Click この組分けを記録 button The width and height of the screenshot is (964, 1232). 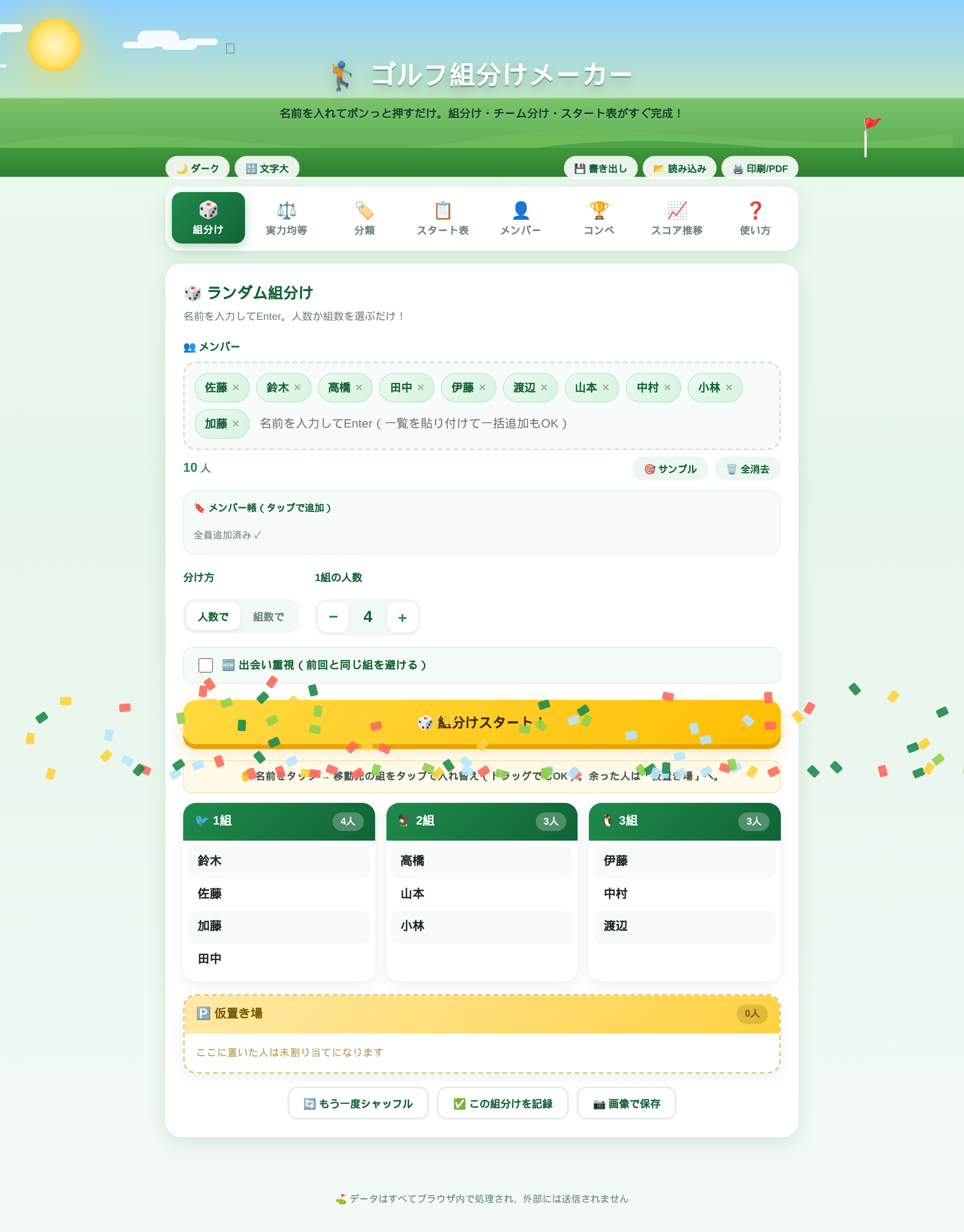tap(503, 1103)
